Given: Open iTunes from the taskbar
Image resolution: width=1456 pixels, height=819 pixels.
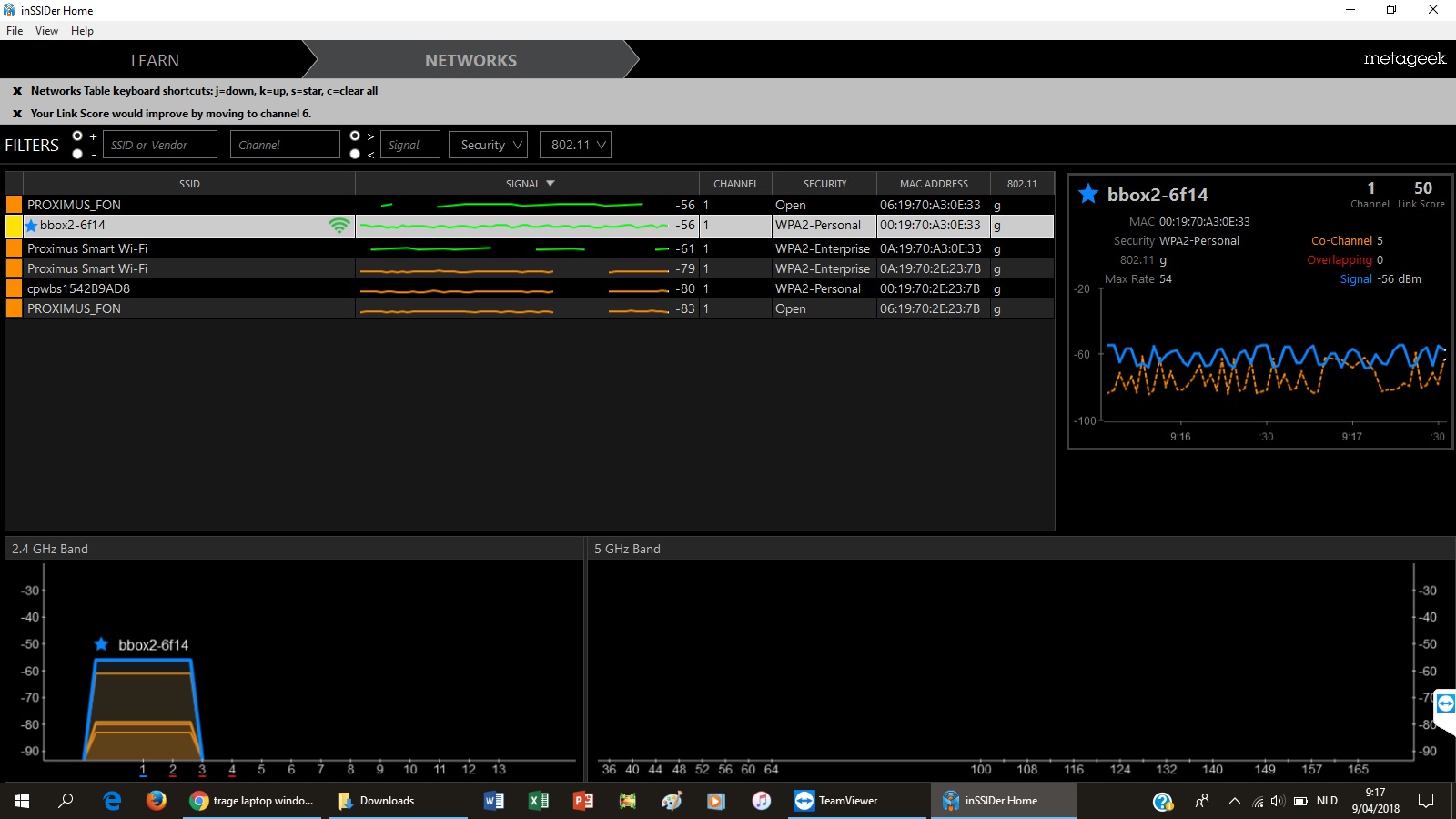Looking at the screenshot, I should [762, 801].
